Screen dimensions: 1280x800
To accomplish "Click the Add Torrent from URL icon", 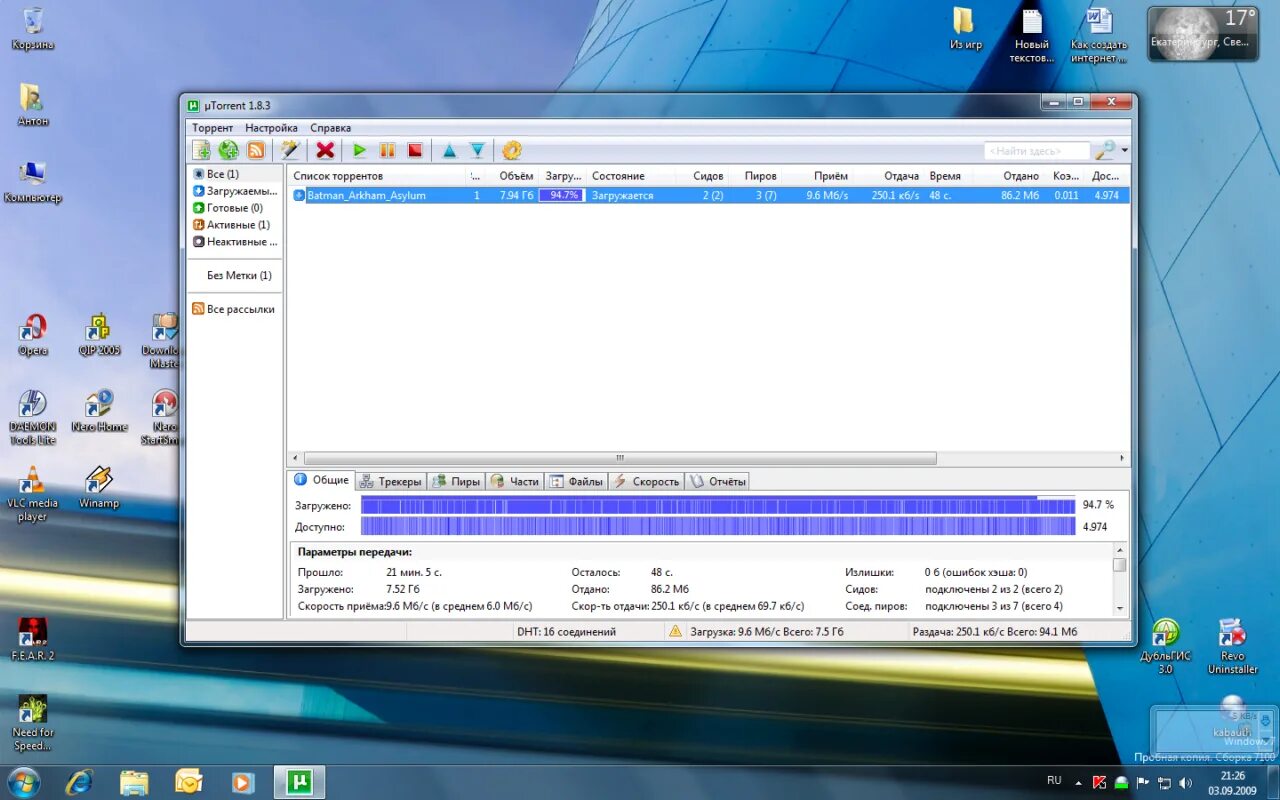I will click(228, 150).
